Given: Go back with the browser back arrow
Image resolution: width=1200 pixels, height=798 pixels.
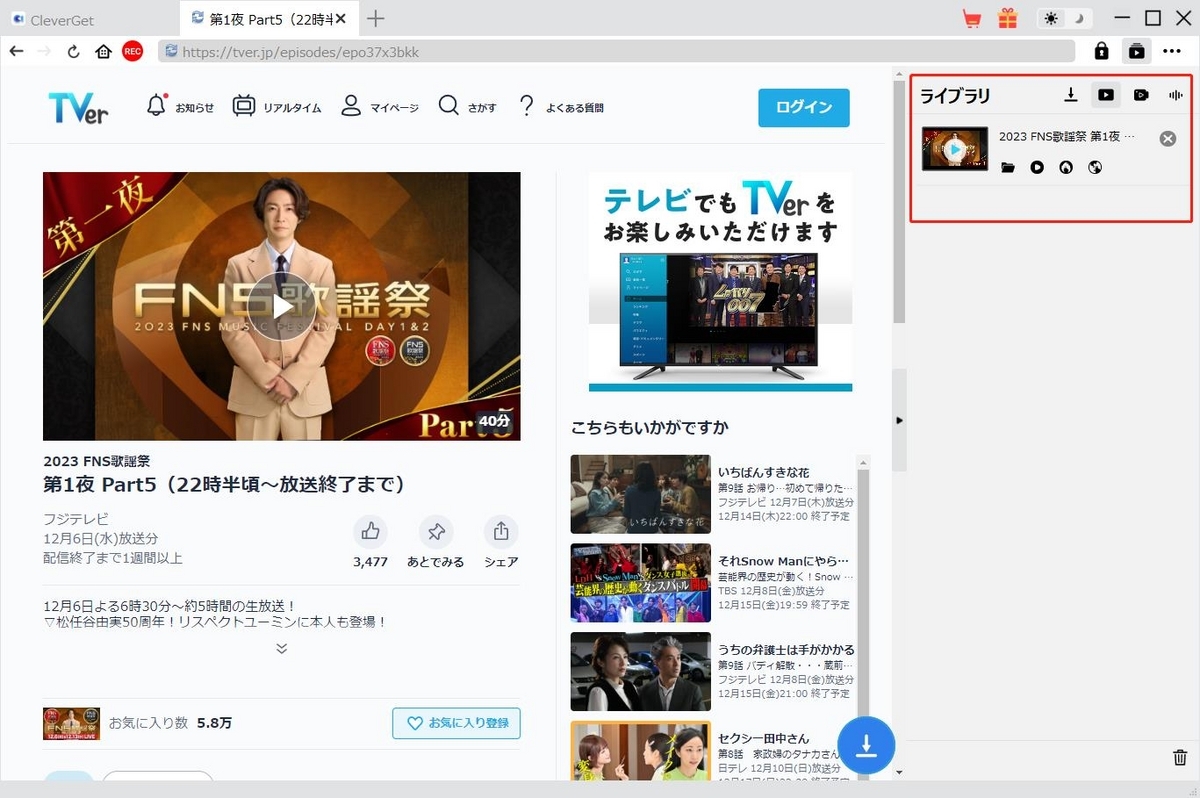Looking at the screenshot, I should [x=16, y=51].
